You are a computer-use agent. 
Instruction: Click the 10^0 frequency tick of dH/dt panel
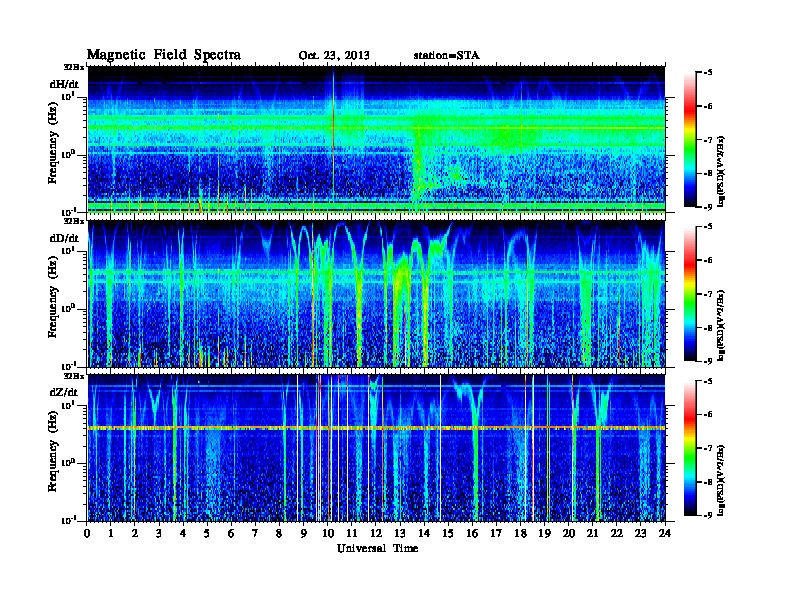point(70,154)
